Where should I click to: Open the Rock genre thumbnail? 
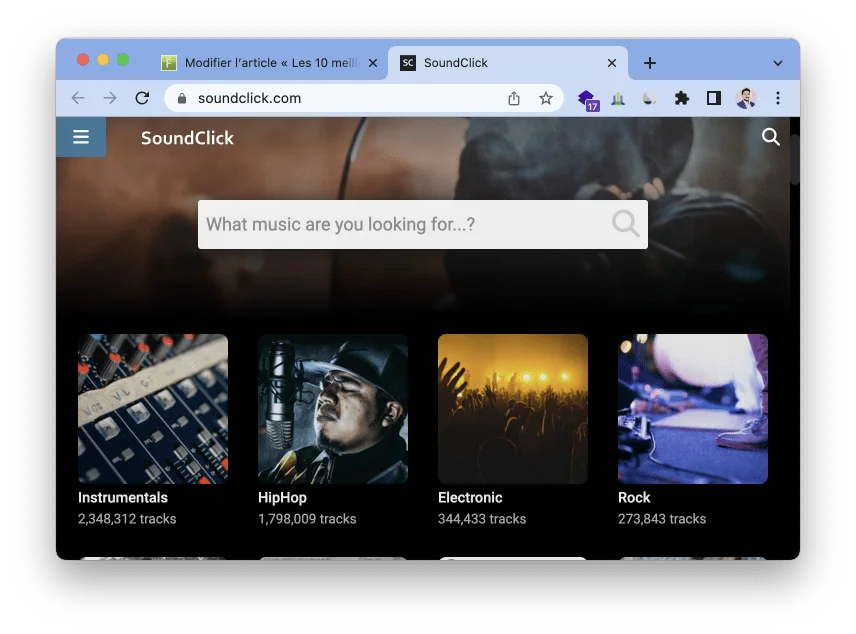coord(693,409)
